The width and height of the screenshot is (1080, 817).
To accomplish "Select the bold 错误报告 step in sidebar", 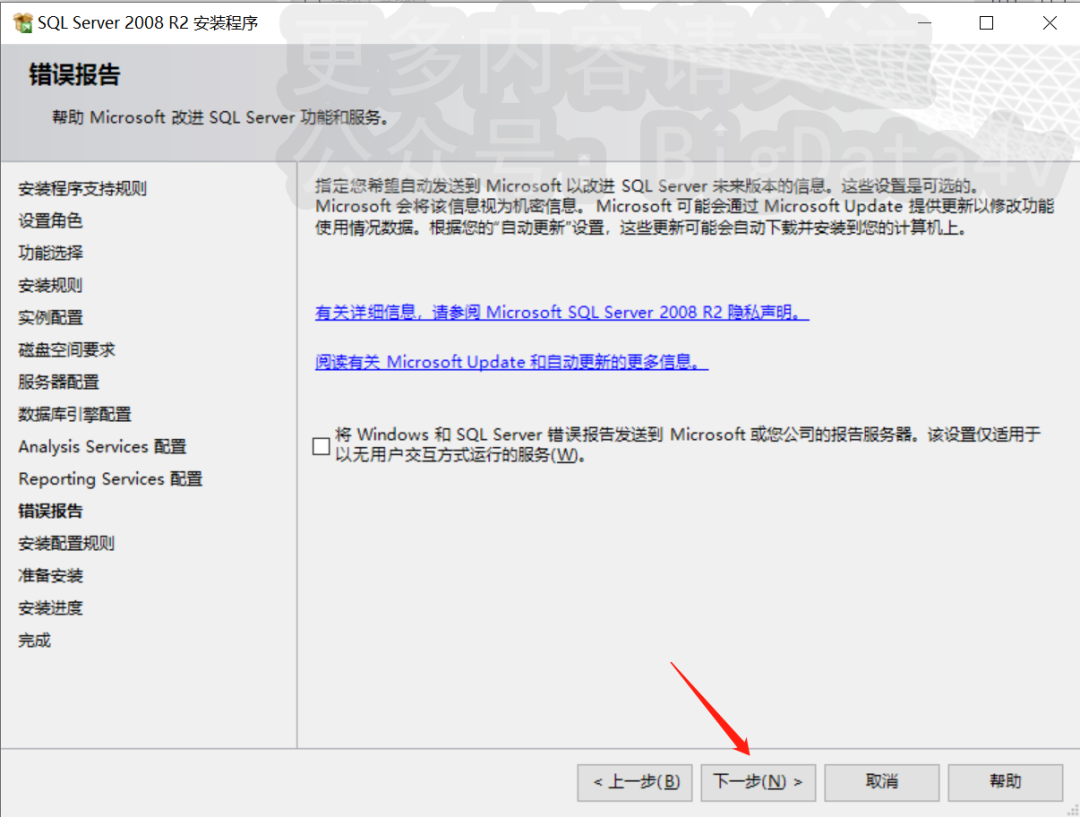I will coord(50,511).
